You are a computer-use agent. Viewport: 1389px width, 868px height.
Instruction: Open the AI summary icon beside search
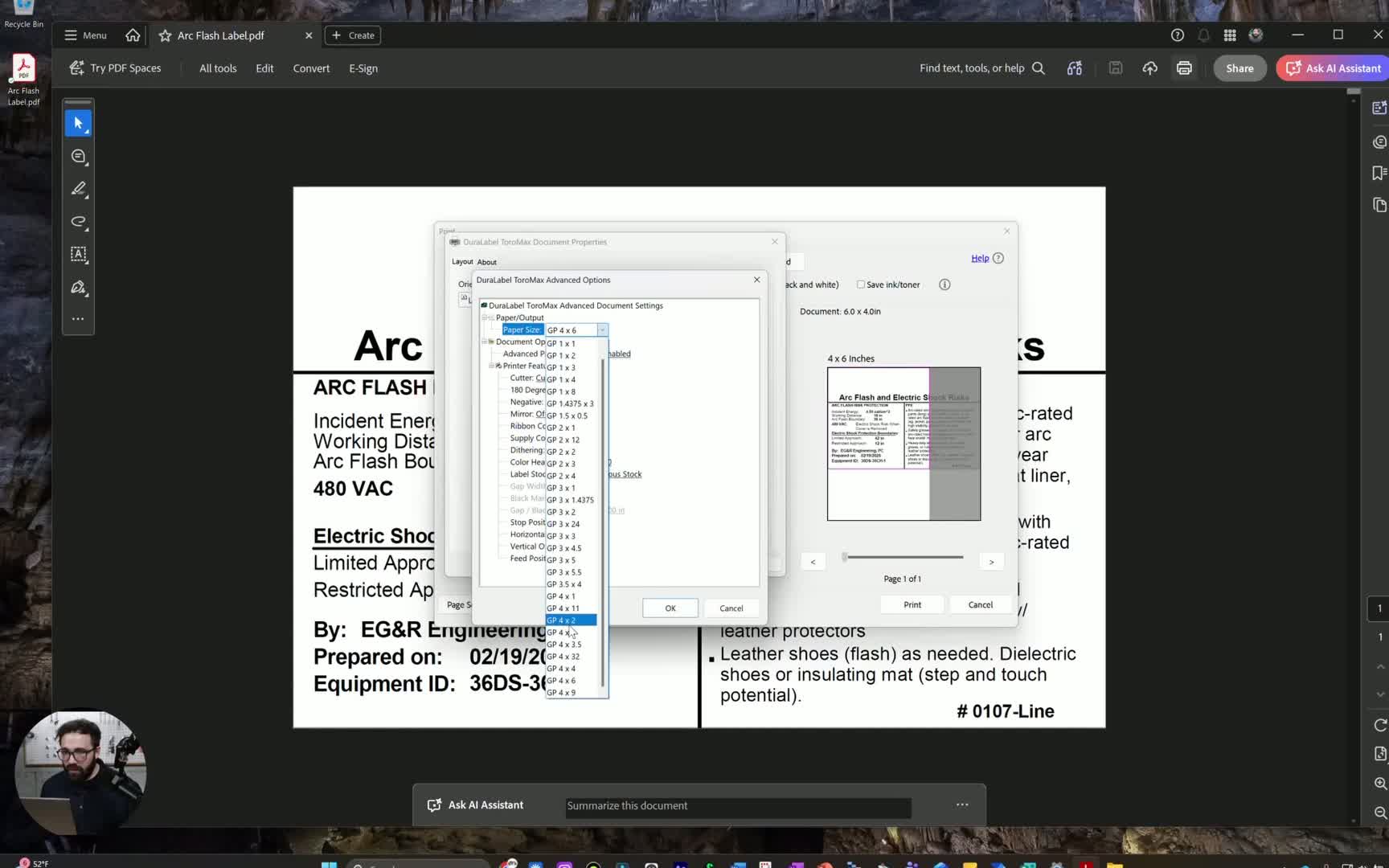tap(1075, 68)
